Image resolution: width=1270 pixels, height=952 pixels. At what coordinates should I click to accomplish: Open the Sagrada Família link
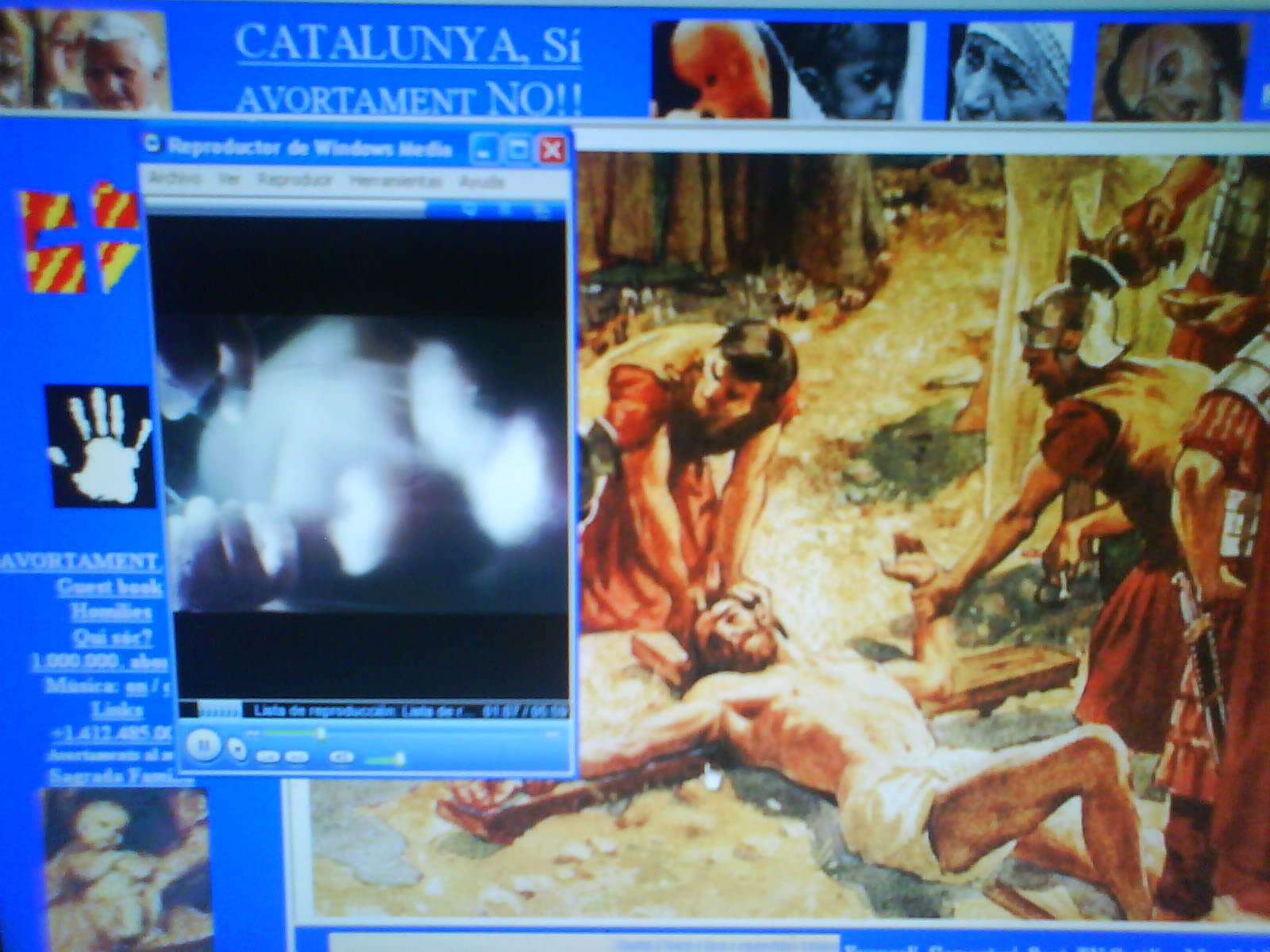(x=119, y=776)
